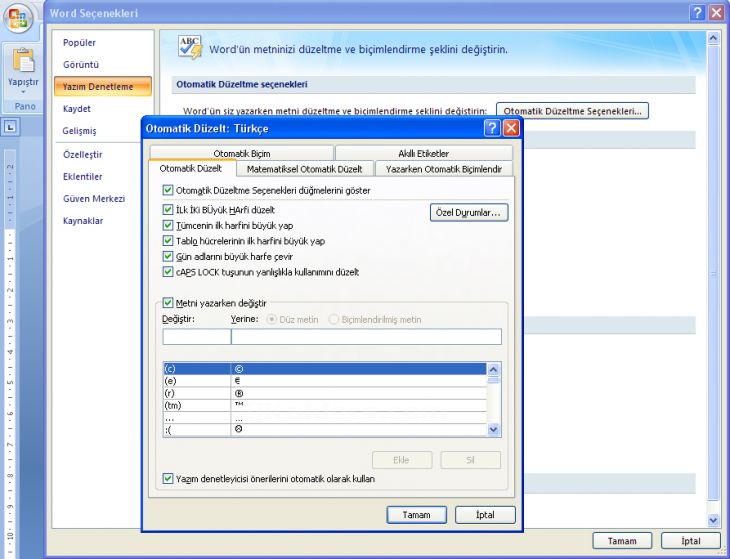
Task: Click Word Seçenekleri scroll up arrow
Action: point(713,38)
